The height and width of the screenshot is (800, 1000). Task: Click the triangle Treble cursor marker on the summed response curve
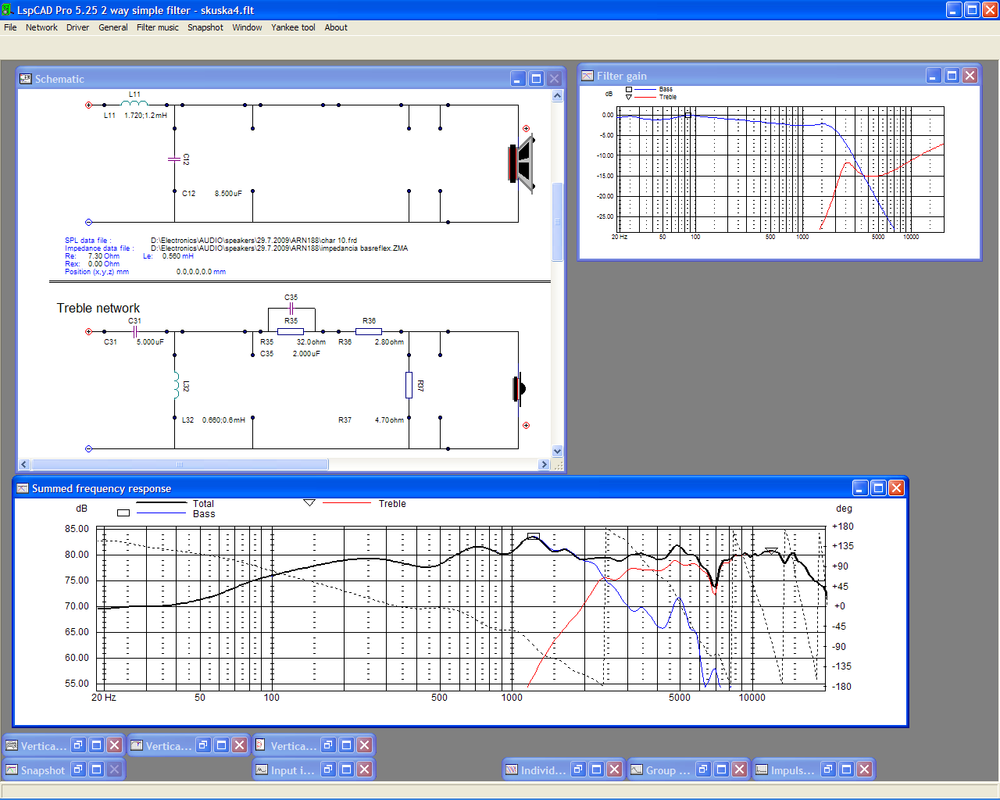coord(771,550)
